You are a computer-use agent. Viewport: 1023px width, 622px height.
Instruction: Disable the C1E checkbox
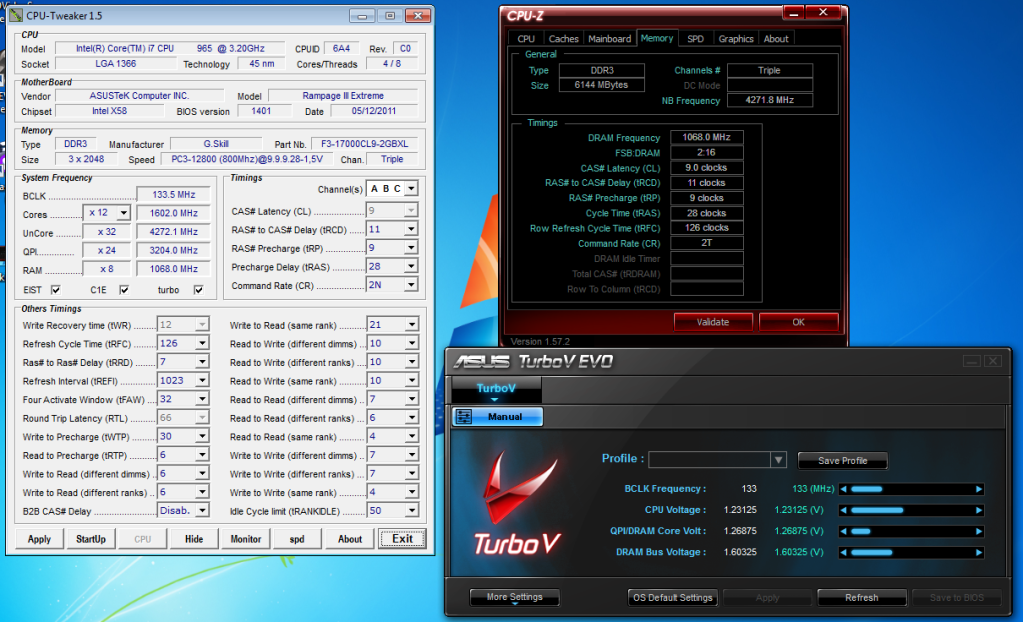(124, 290)
